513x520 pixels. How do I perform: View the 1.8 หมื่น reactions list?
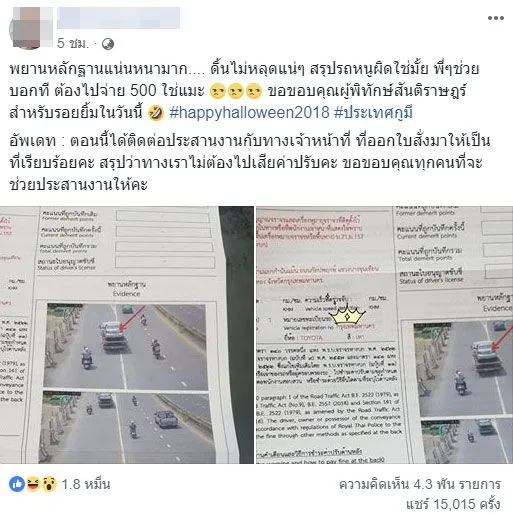86,484
